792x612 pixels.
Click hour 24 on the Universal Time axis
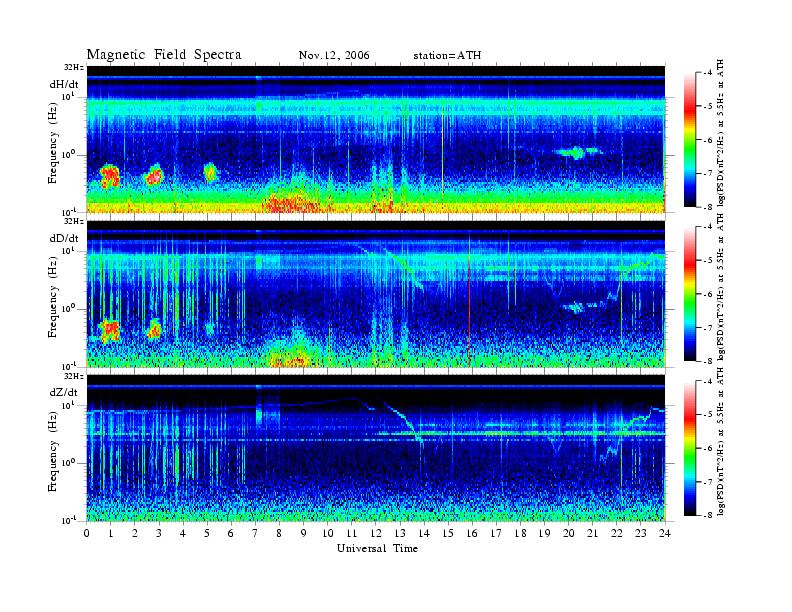click(x=665, y=533)
